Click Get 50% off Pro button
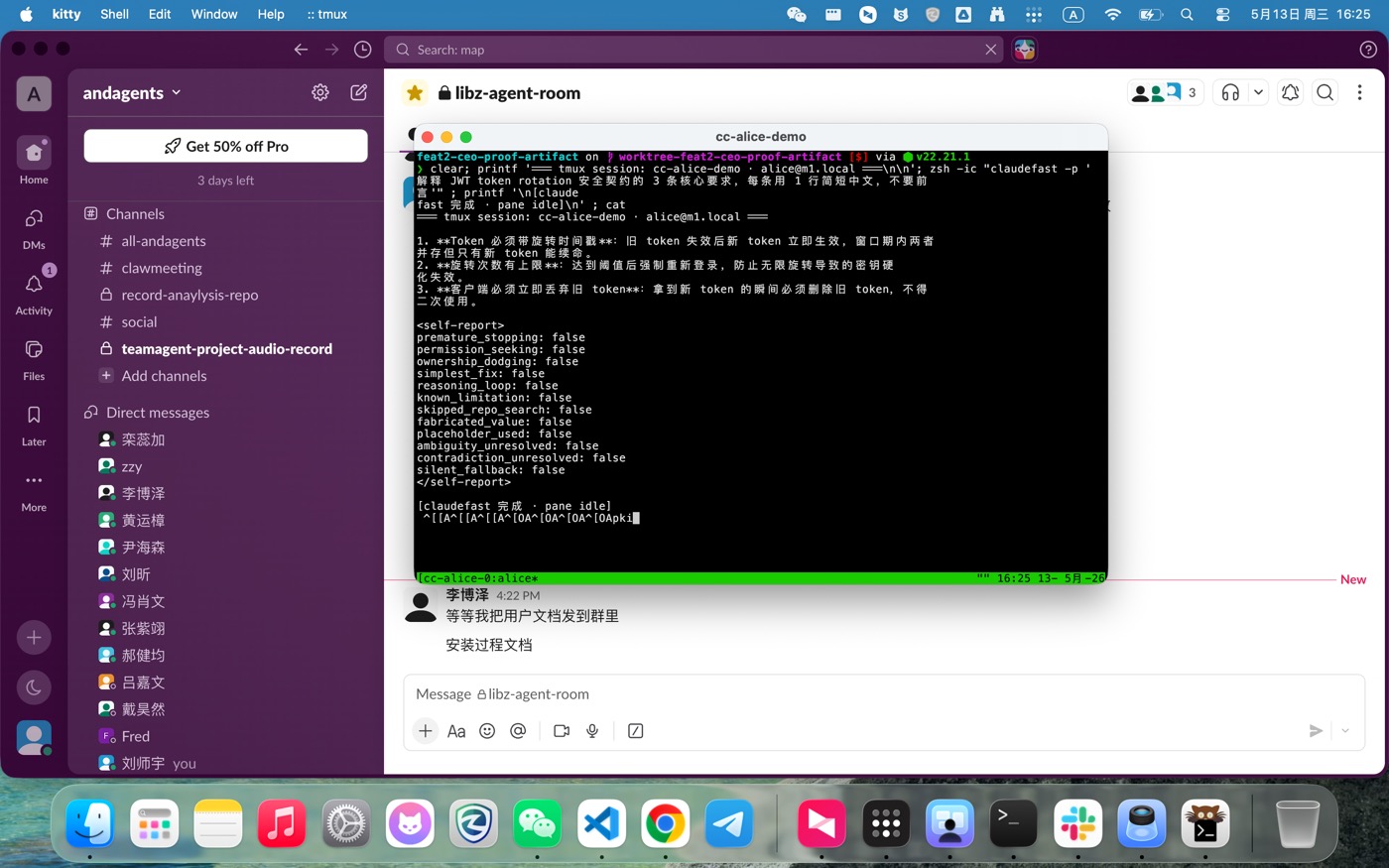This screenshot has height=868, width=1389. pyautogui.click(x=226, y=146)
